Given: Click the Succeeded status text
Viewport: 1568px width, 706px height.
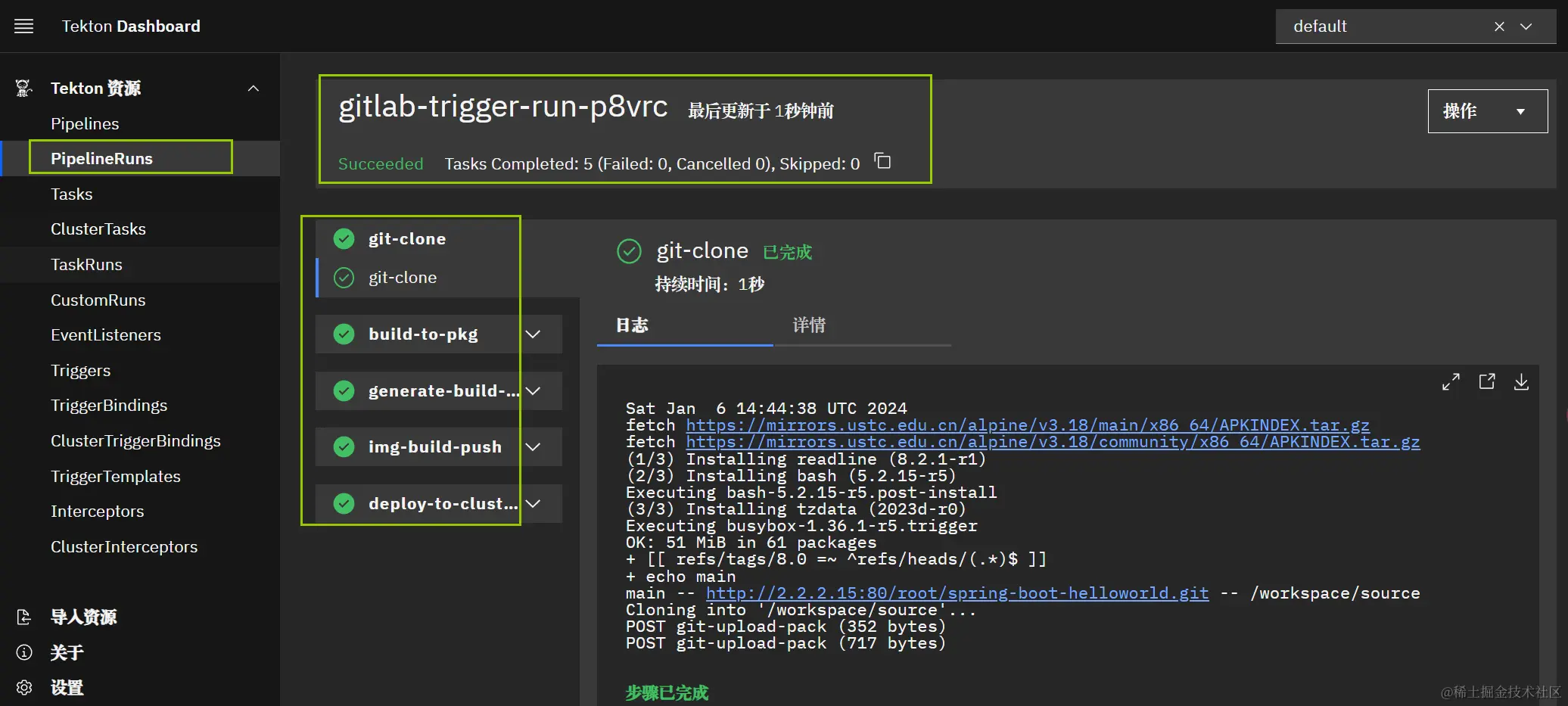Looking at the screenshot, I should point(381,163).
